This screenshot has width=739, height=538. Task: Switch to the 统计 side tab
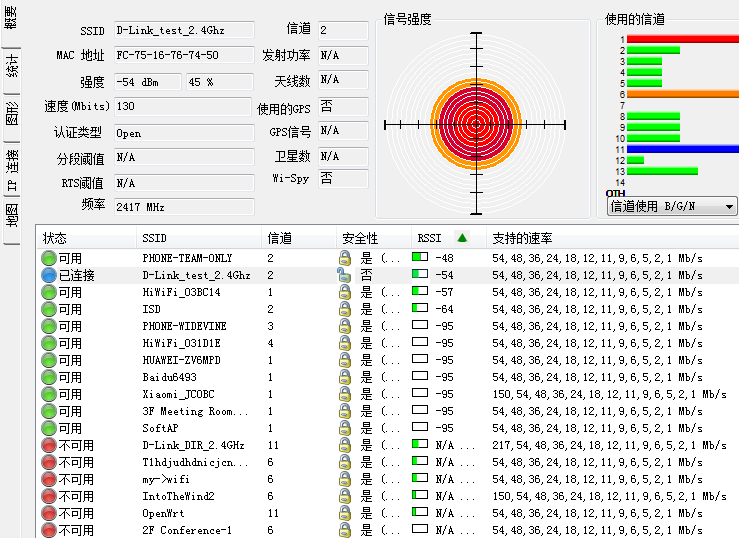(x=12, y=66)
